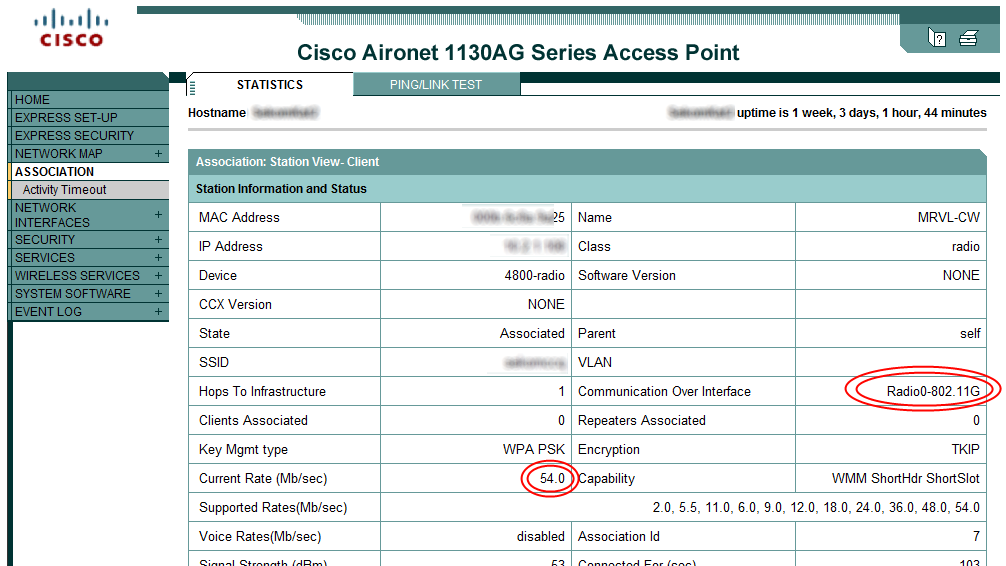The width and height of the screenshot is (1006, 566).
Task: Click the printer icon in the header
Action: tap(968, 38)
